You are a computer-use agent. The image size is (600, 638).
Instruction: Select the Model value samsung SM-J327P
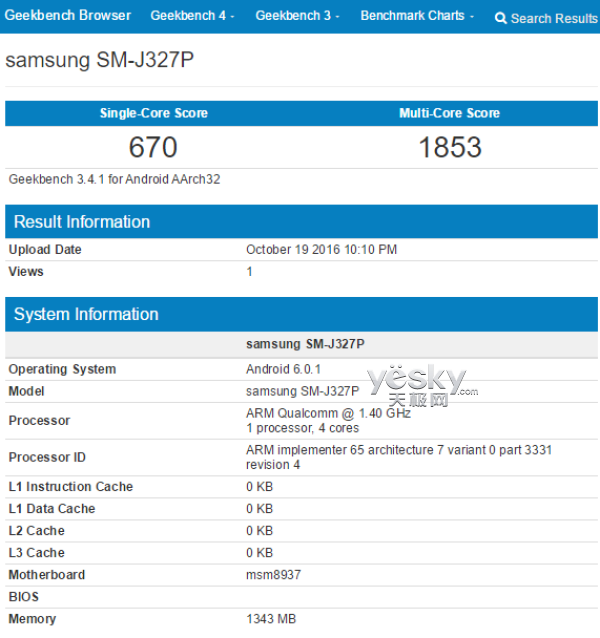pyautogui.click(x=303, y=391)
